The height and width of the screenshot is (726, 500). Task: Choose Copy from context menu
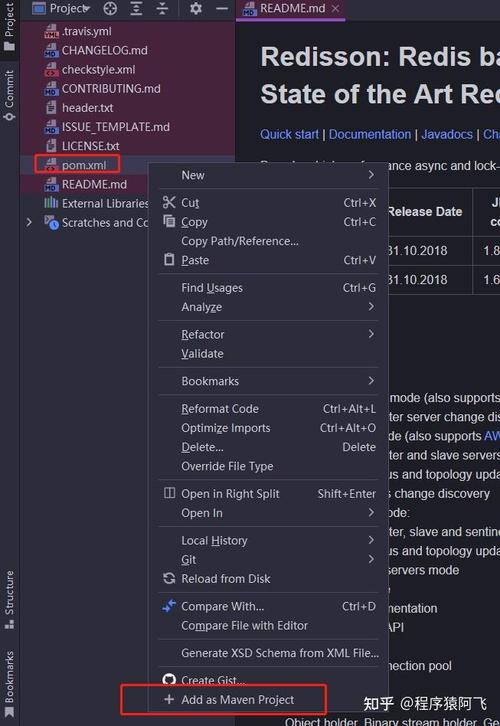tap(269, 222)
